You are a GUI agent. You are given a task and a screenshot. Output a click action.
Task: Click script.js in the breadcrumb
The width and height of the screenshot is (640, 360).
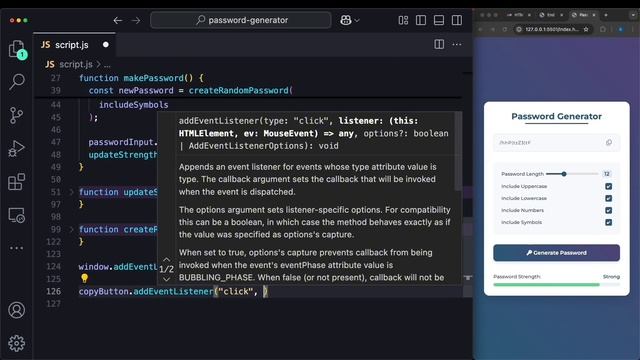tap(76, 64)
